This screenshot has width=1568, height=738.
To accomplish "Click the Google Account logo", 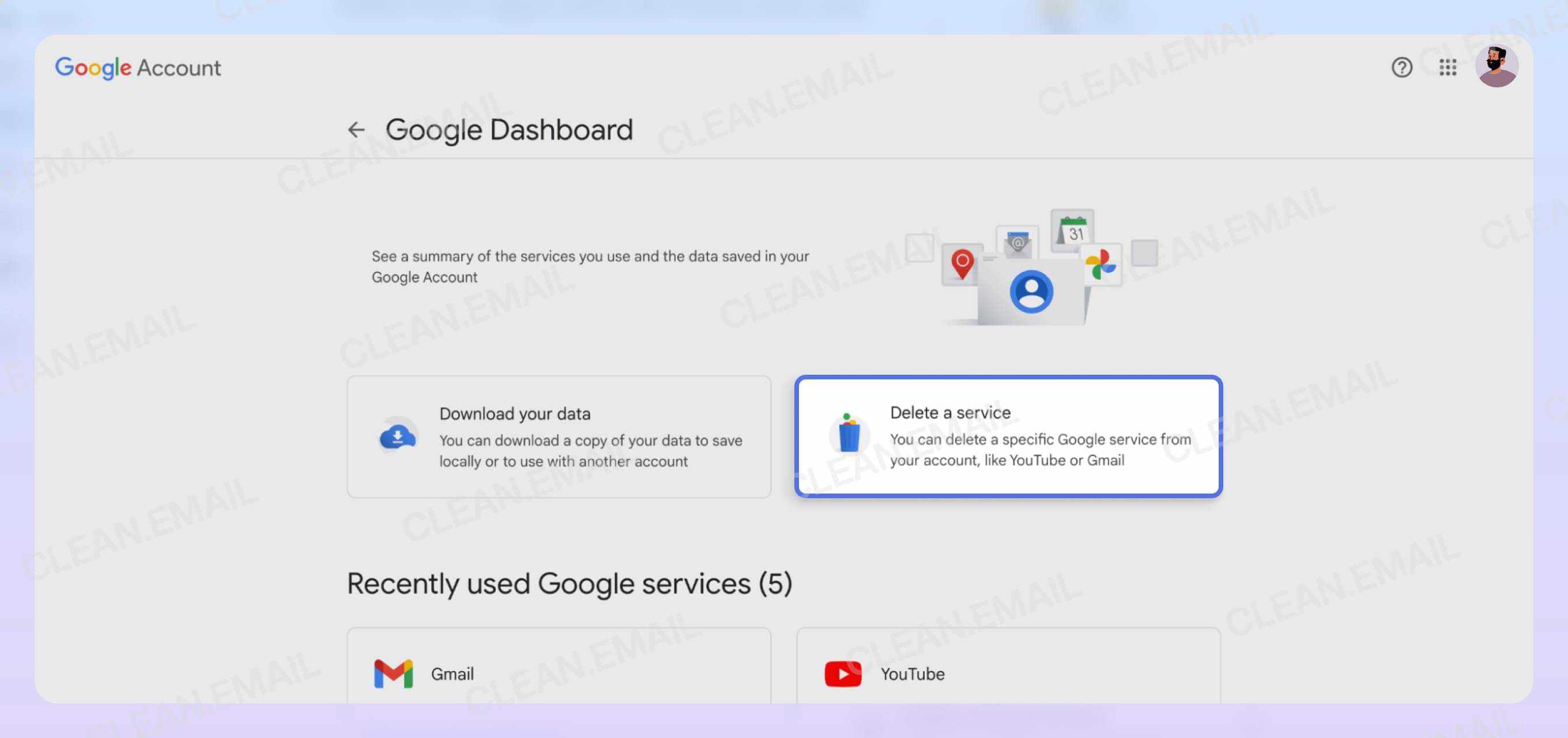I will tap(138, 67).
